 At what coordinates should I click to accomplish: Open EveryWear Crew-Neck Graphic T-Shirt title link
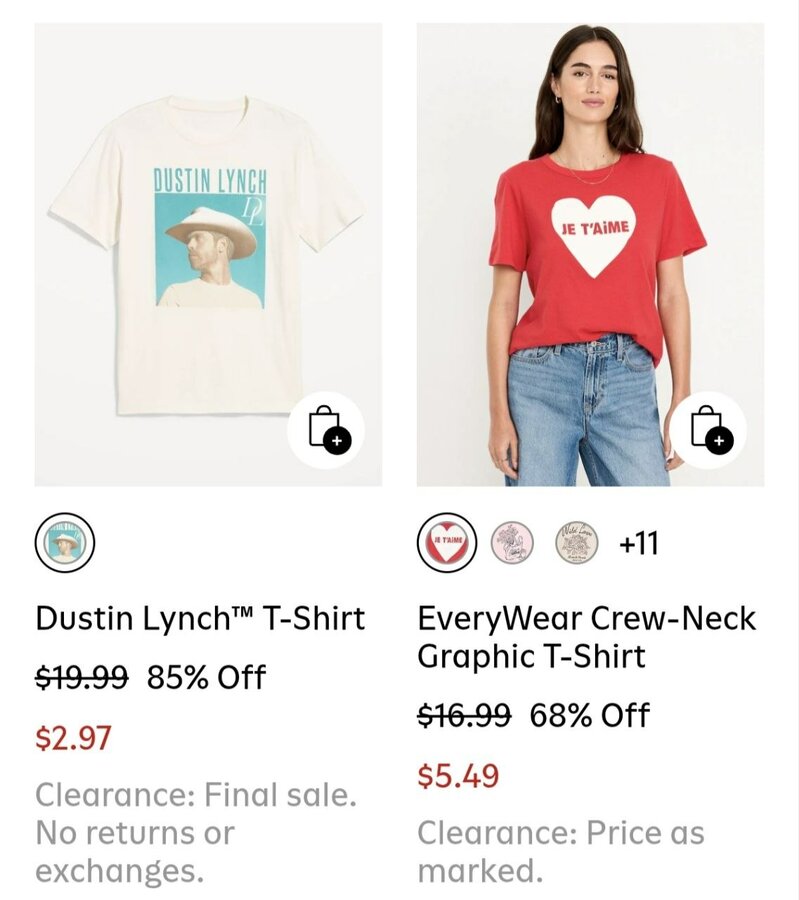coord(586,637)
